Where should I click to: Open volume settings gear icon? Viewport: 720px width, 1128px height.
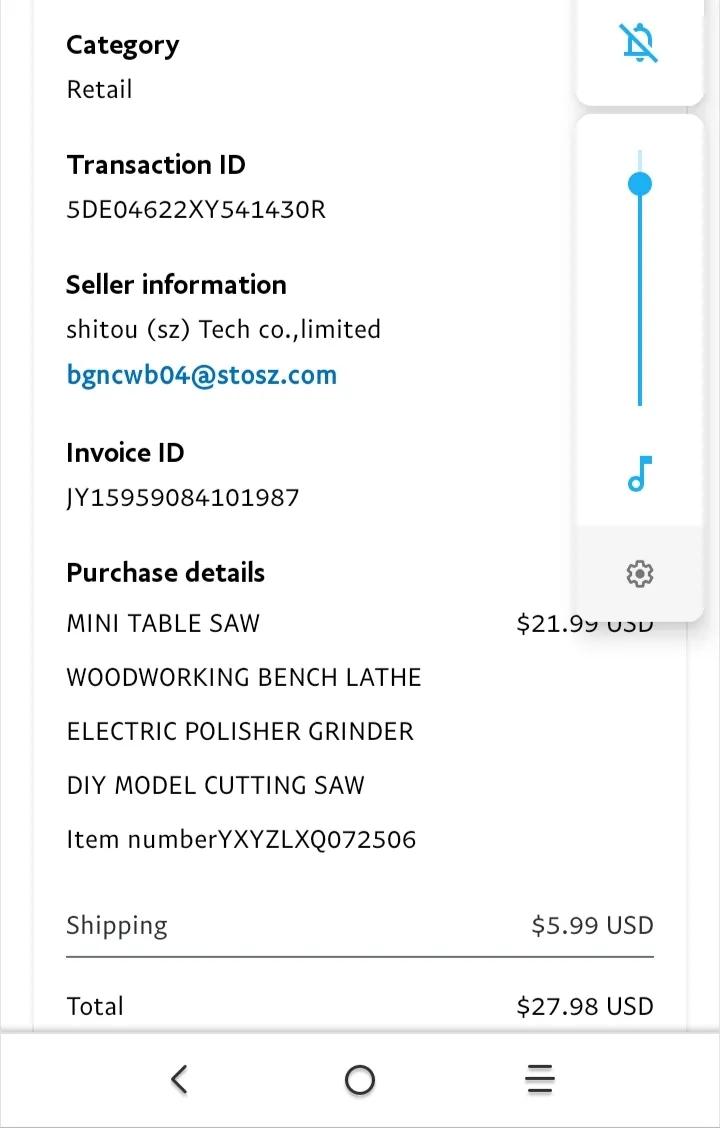point(639,574)
